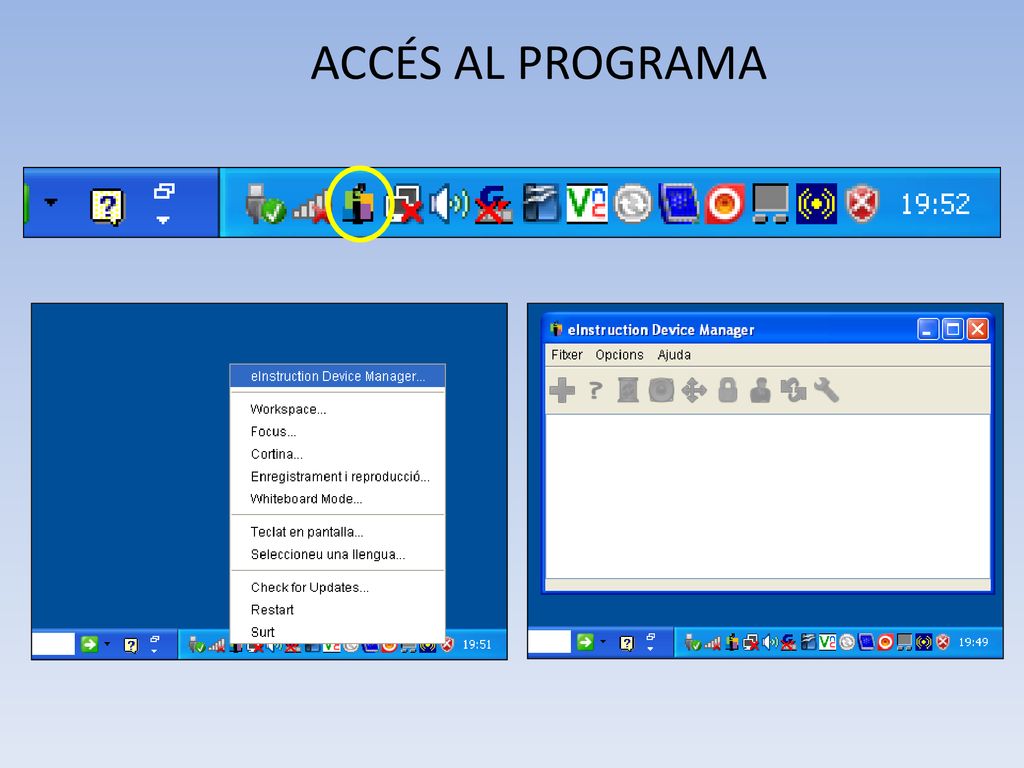Open the red security shield alert in the large strip

(x=861, y=204)
